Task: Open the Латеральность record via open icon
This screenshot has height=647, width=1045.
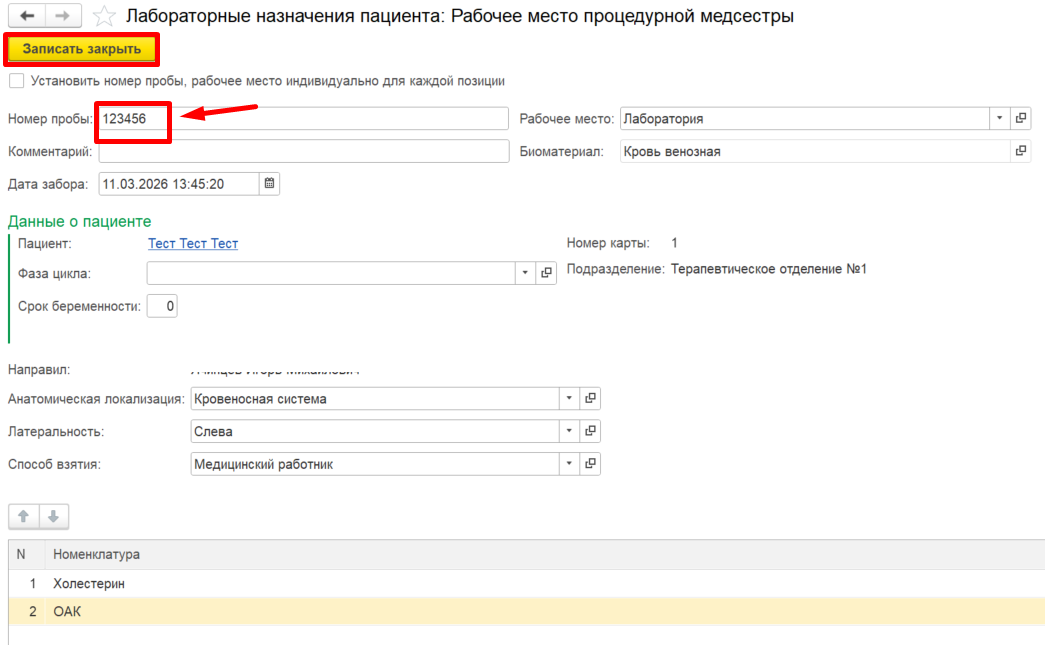Action: (x=590, y=431)
